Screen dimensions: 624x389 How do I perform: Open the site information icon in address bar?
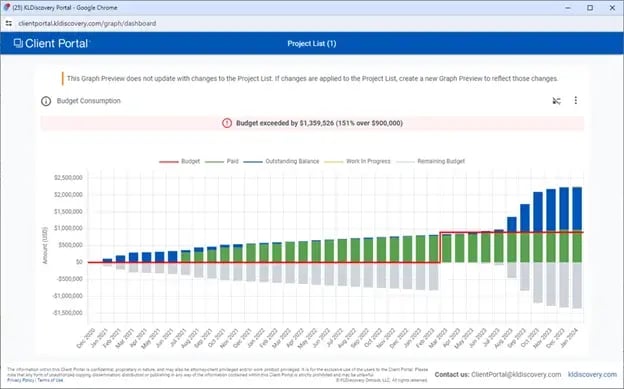9,23
